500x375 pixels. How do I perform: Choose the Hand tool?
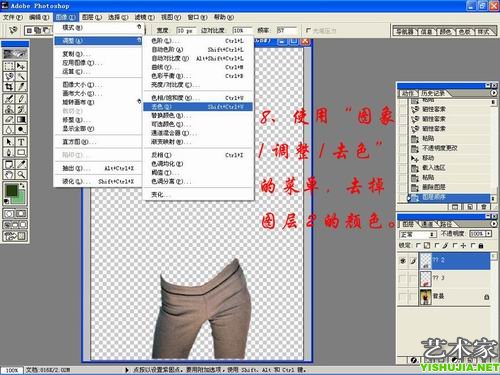coord(9,174)
